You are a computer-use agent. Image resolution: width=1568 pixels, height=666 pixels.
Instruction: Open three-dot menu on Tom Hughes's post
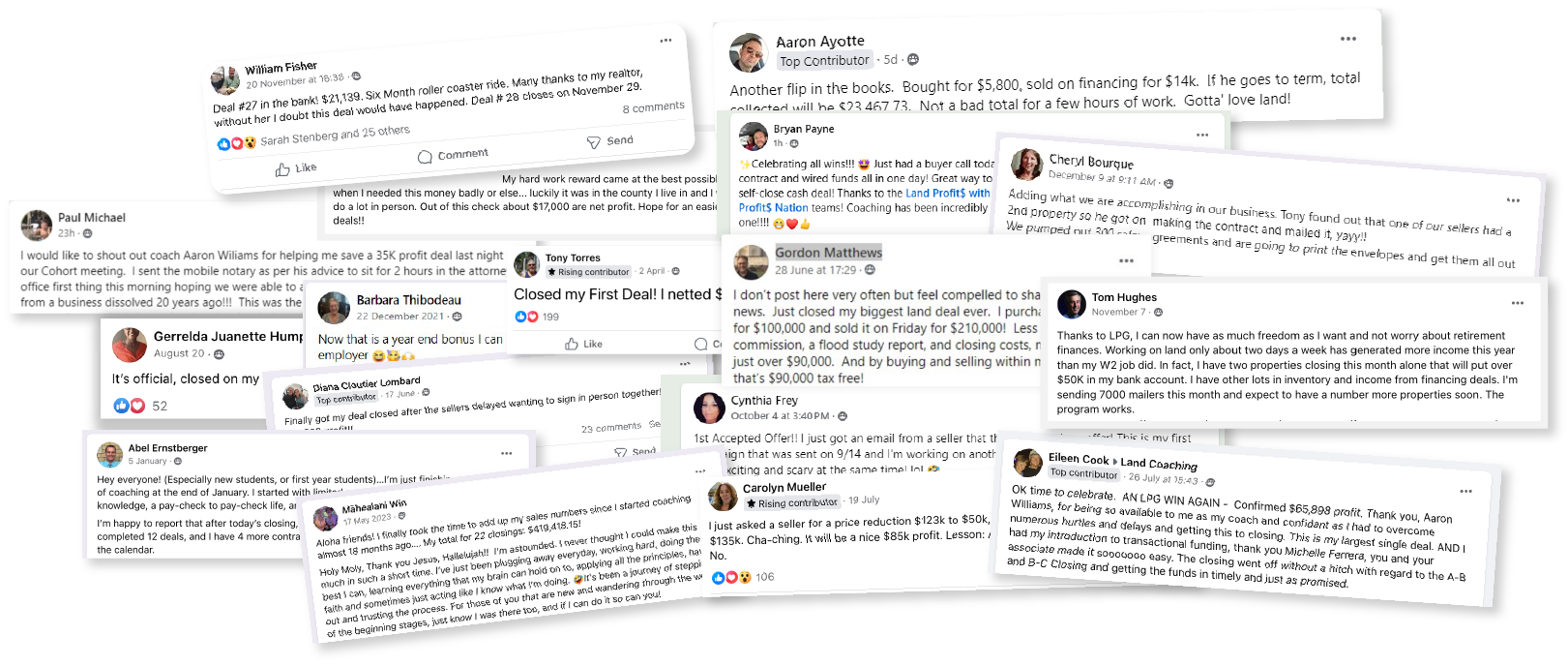pos(1518,303)
